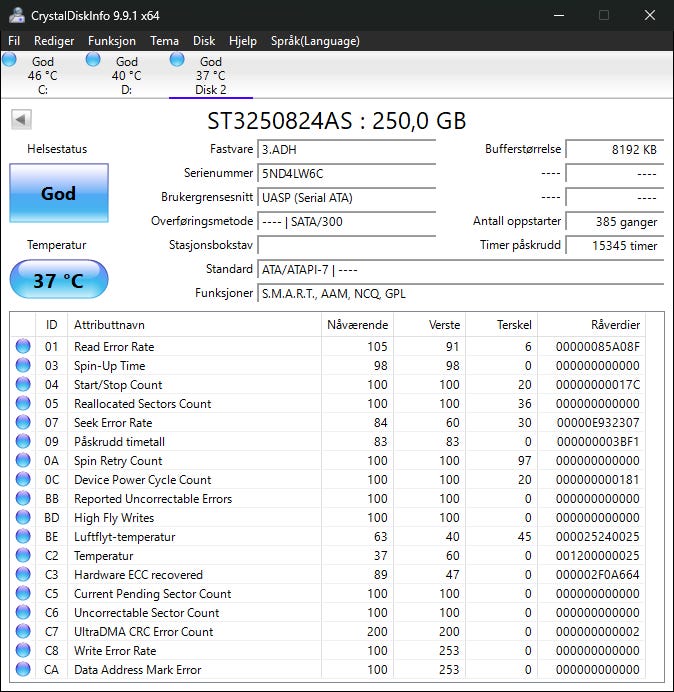Viewport: 674px width, 692px height.
Task: Click status orb for Read Error Rate
Action: click(23, 346)
